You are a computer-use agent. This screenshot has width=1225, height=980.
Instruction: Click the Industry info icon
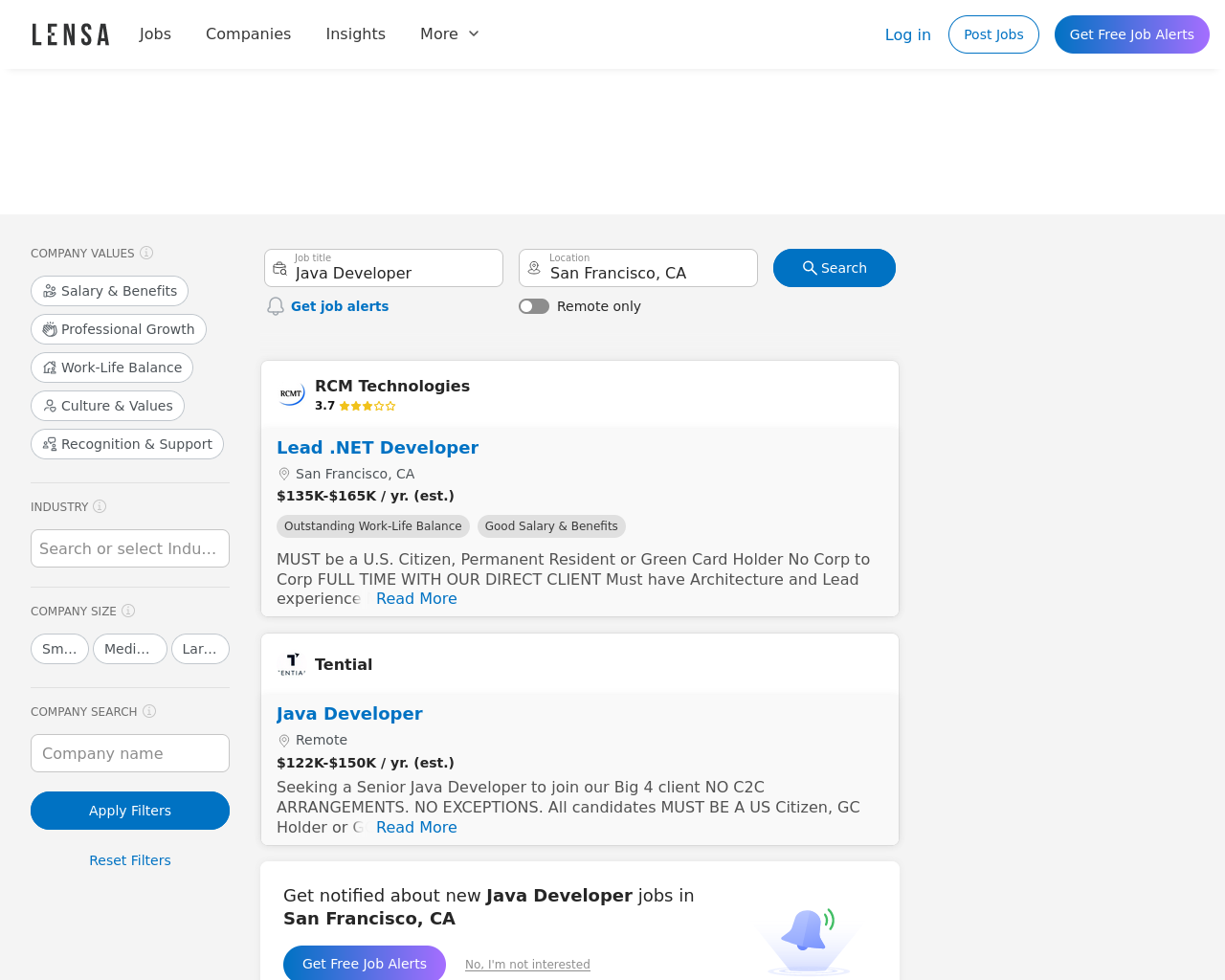[x=100, y=506]
